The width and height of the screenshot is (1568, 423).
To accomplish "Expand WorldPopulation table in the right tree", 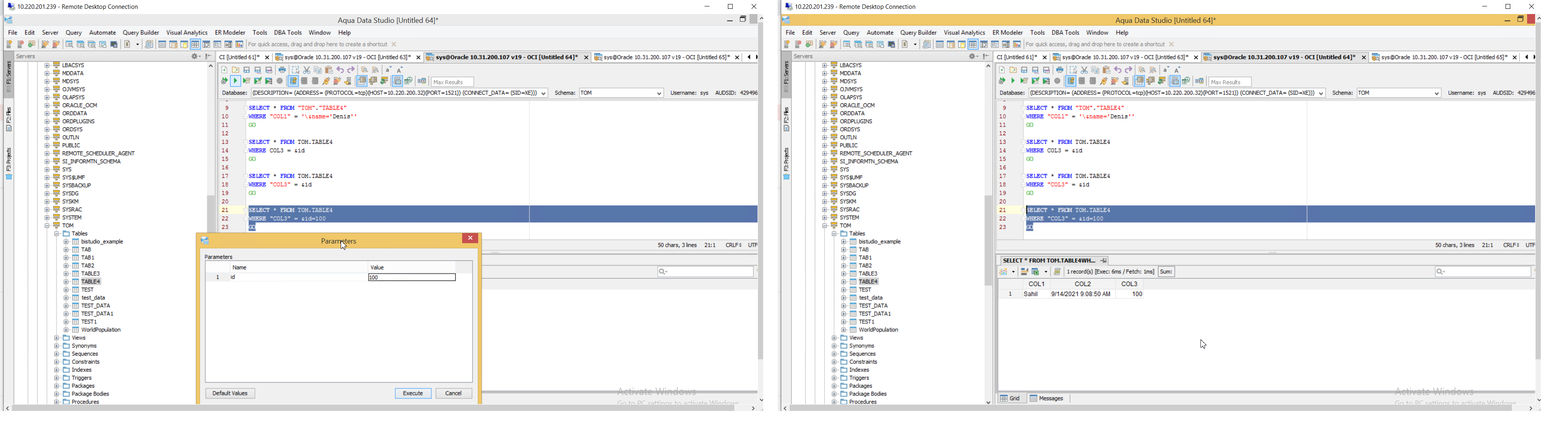I will coord(844,330).
